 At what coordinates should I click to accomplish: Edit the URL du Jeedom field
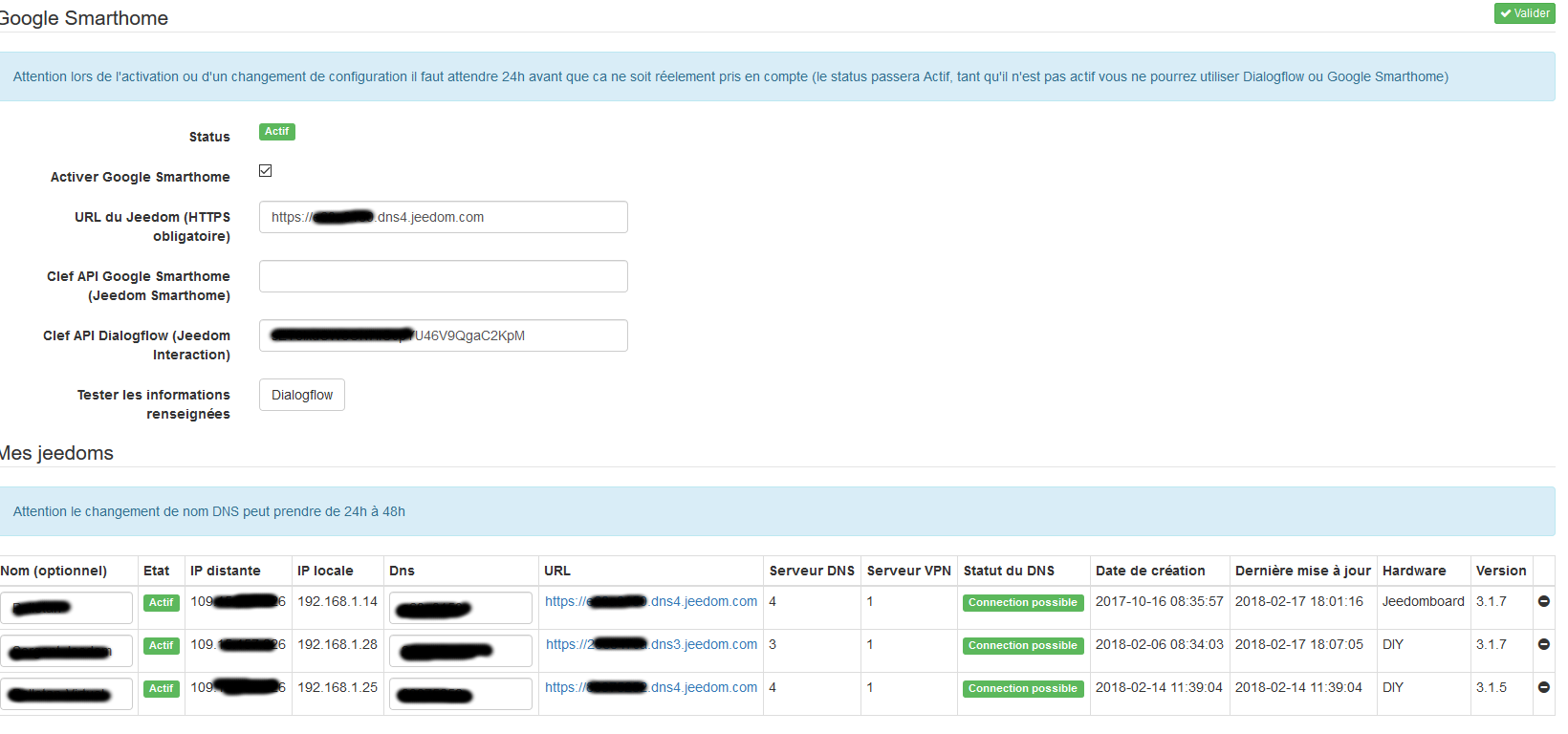click(444, 217)
